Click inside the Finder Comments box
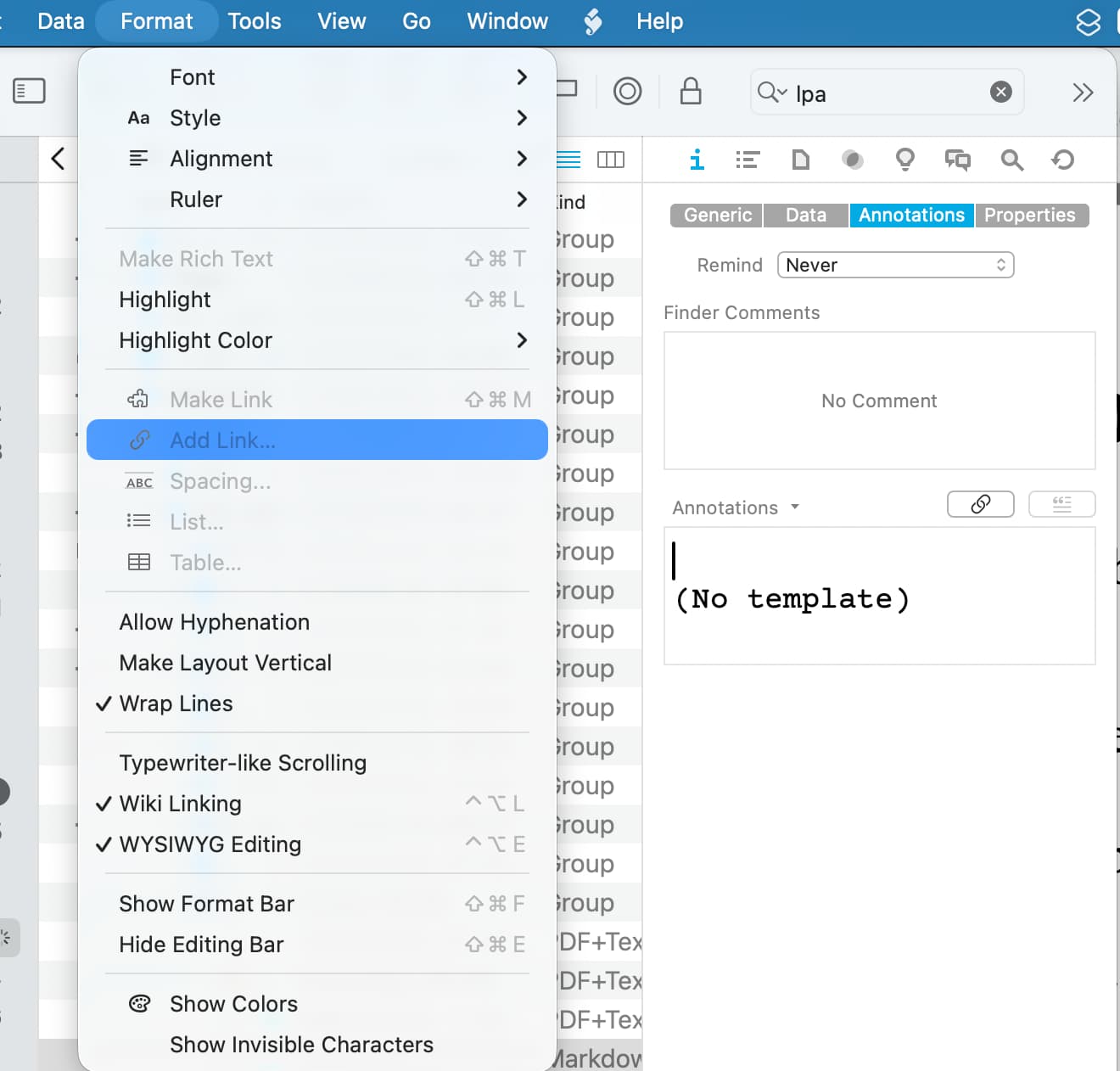The height and width of the screenshot is (1071, 1120). 879,401
